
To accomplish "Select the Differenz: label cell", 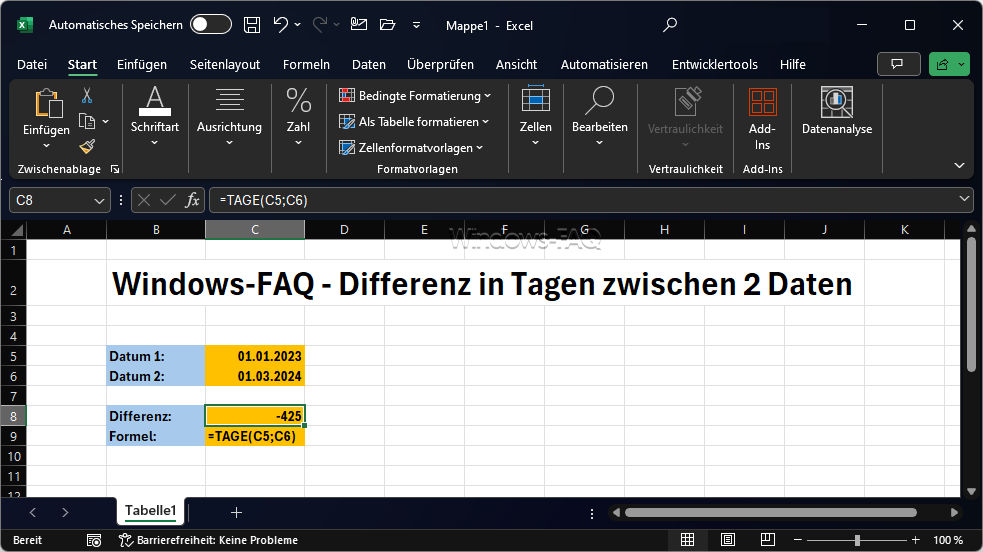I will (x=156, y=416).
